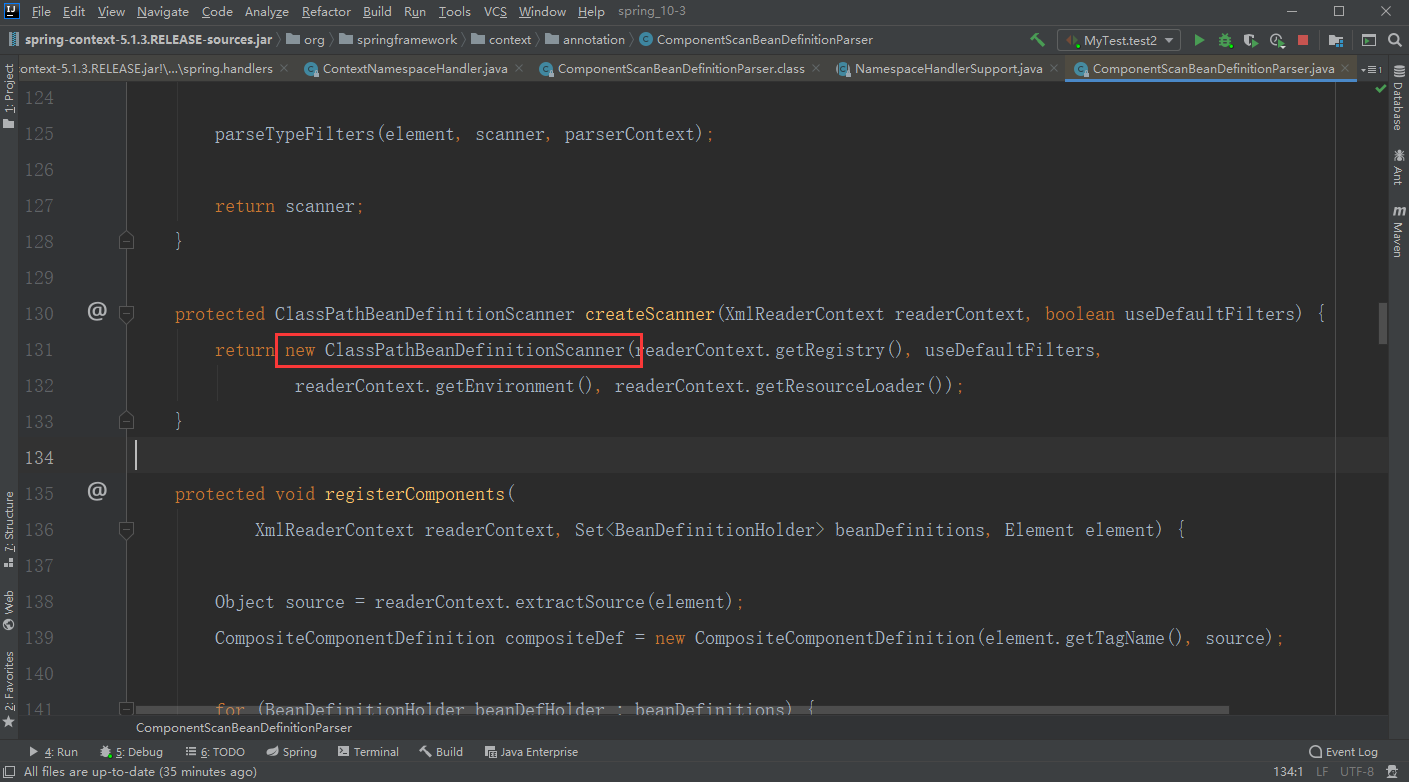
Task: Click the gutter annotation icon on line 130
Action: pyautogui.click(x=97, y=312)
